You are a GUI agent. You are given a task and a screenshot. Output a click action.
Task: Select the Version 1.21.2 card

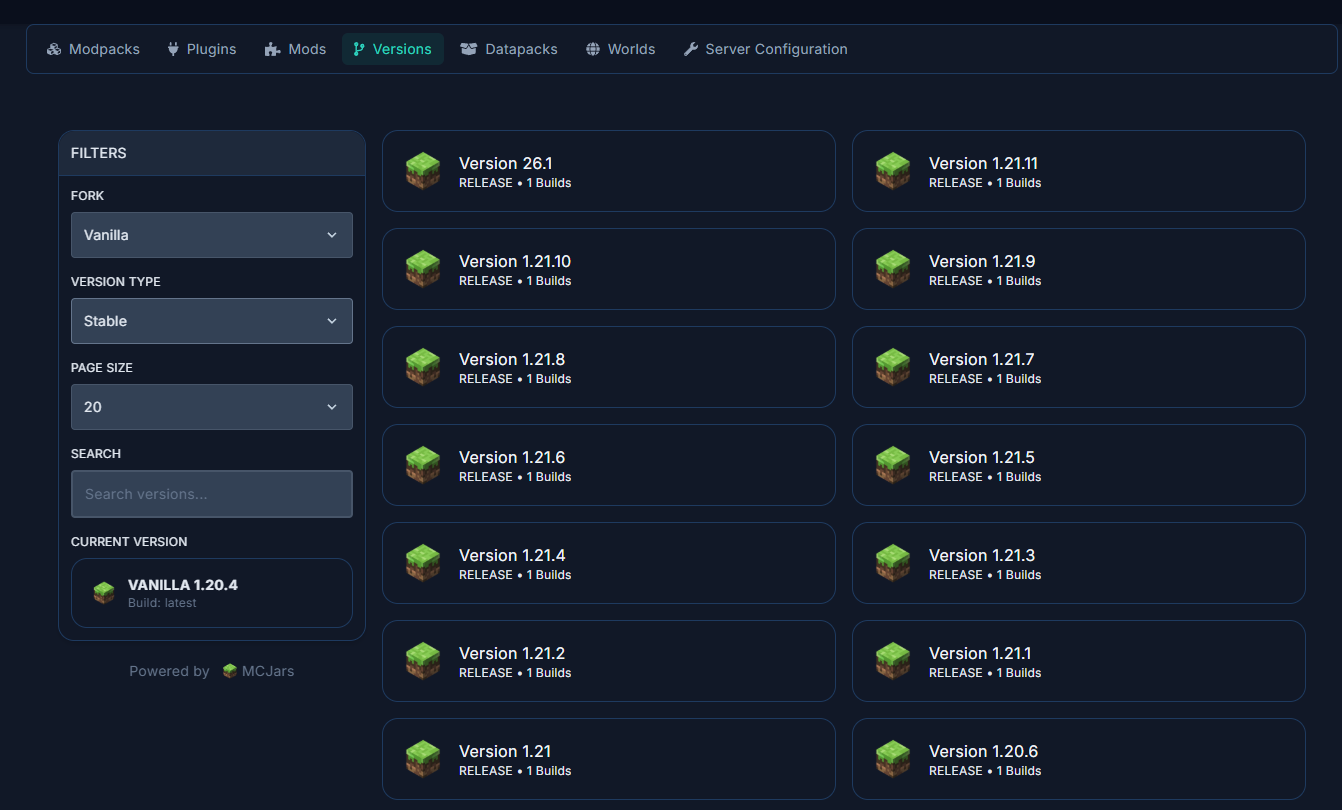pos(608,661)
